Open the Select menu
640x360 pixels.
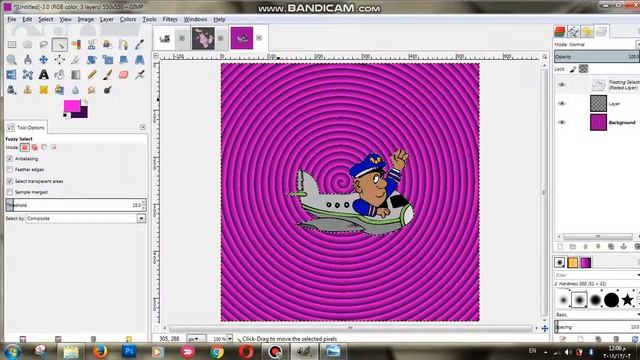pyautogui.click(x=45, y=19)
